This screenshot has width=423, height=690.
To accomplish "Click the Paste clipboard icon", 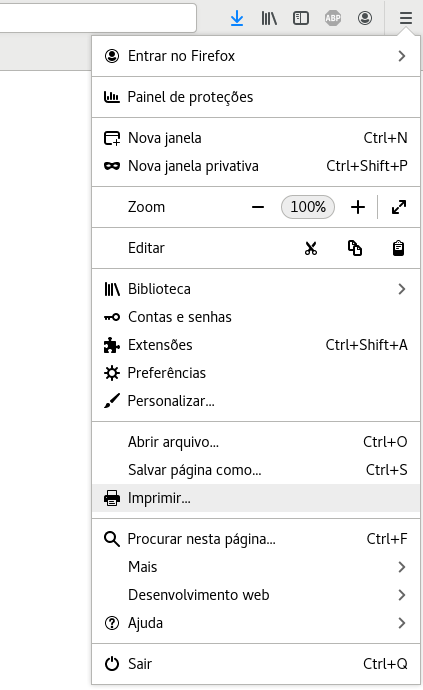I will pyautogui.click(x=398, y=248).
